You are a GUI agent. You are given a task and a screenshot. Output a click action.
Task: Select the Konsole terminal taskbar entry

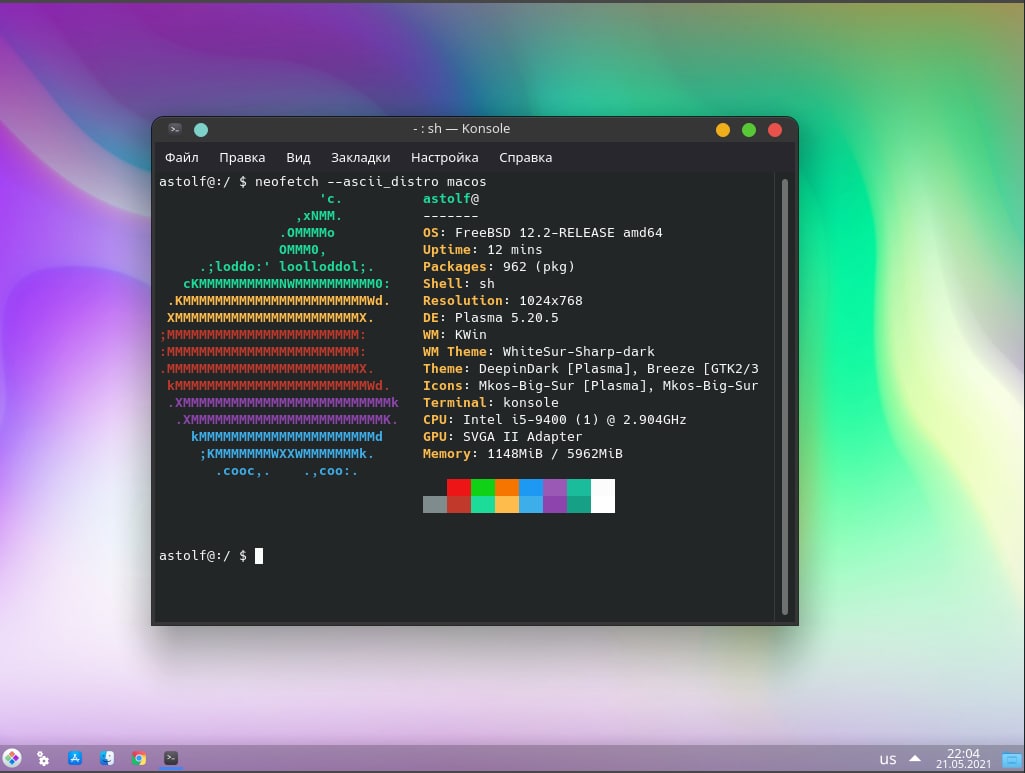[x=171, y=758]
